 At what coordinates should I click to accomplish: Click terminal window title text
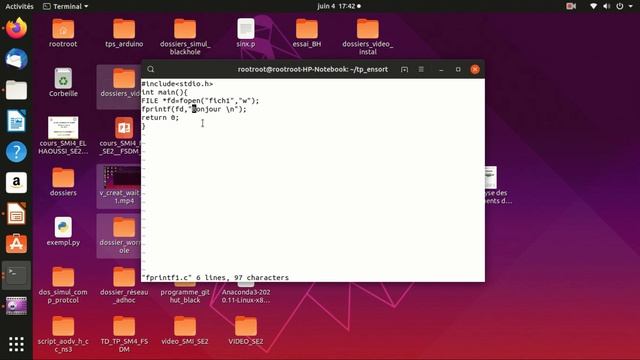313,69
